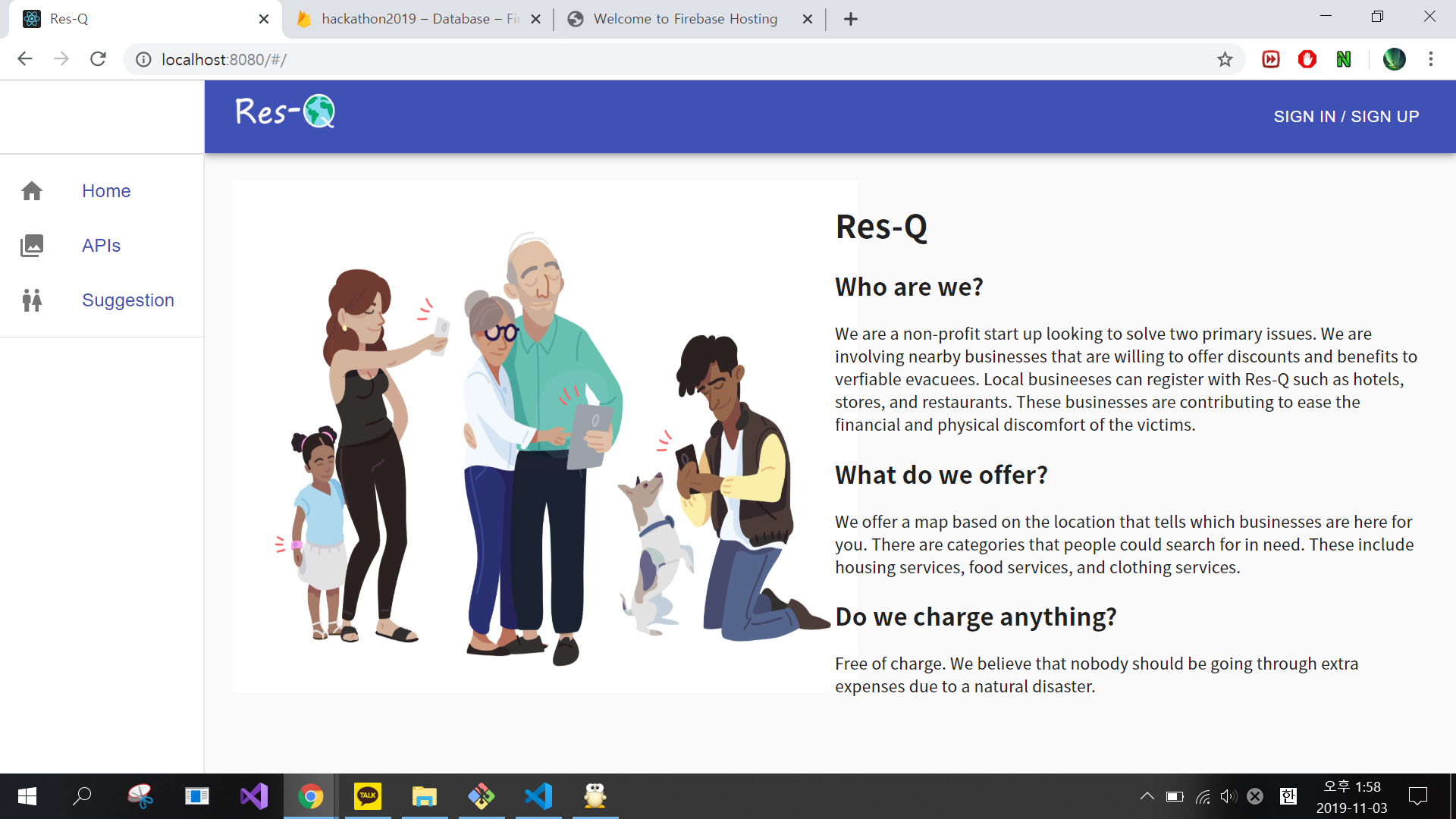Click the APIs image icon in sidebar
This screenshot has width=1456, height=819.
coord(32,246)
